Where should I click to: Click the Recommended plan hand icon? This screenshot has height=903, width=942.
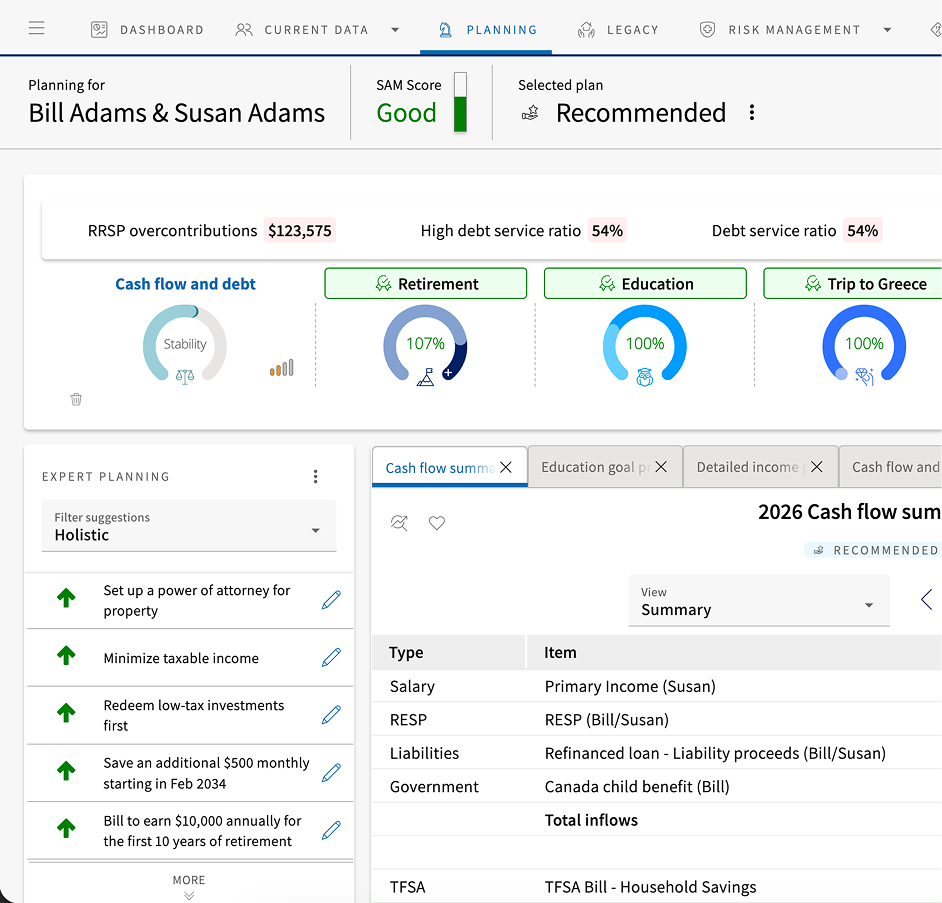tap(530, 112)
